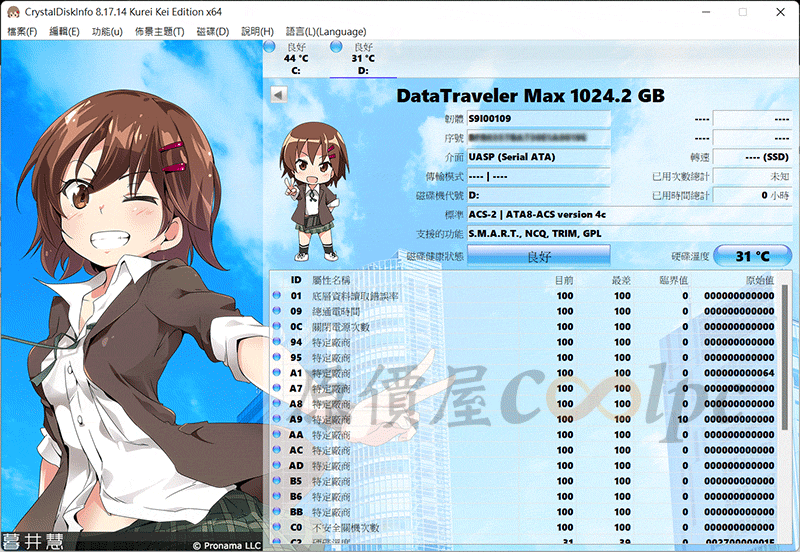Click the S.M.A.R.T., NCQ, TRIM, GPL field

tap(630, 234)
